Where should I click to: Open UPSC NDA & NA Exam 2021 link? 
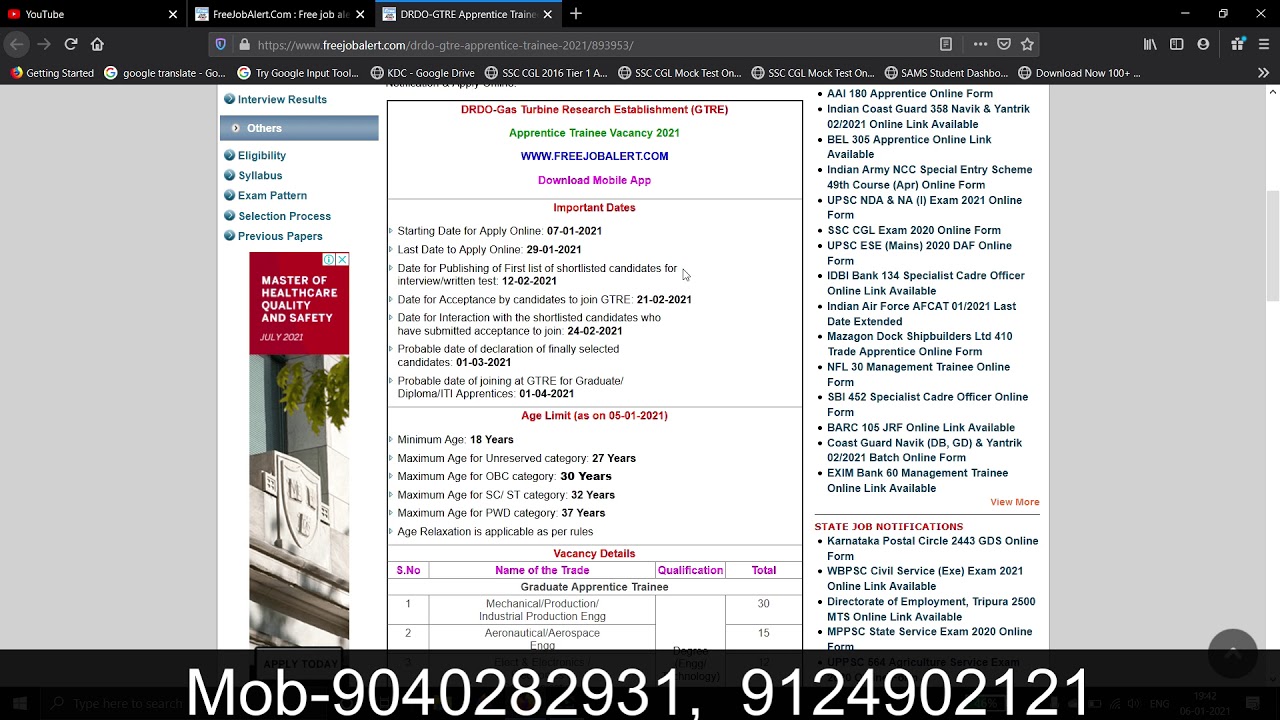(924, 207)
